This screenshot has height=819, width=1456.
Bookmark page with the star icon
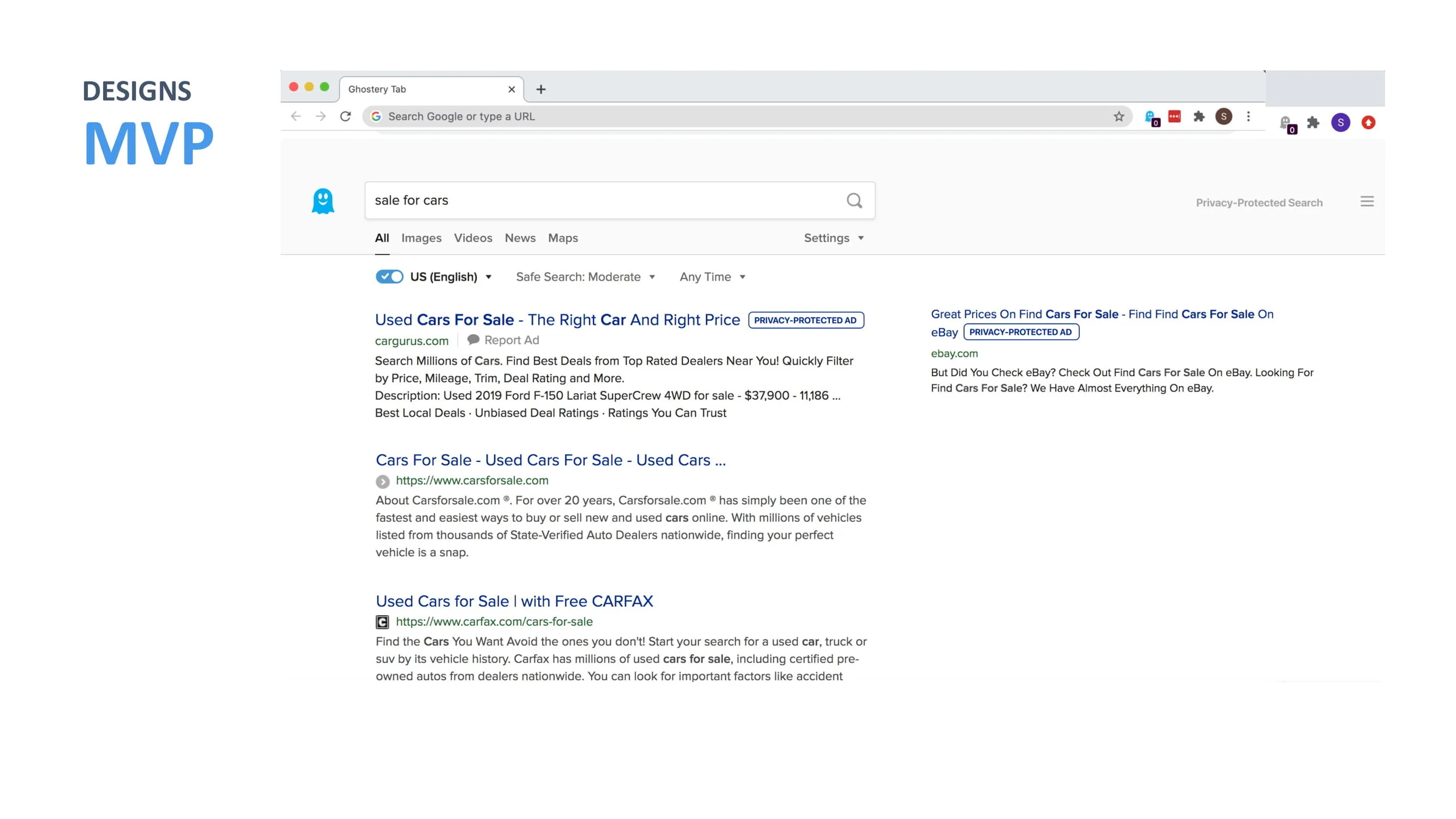[x=1119, y=117]
